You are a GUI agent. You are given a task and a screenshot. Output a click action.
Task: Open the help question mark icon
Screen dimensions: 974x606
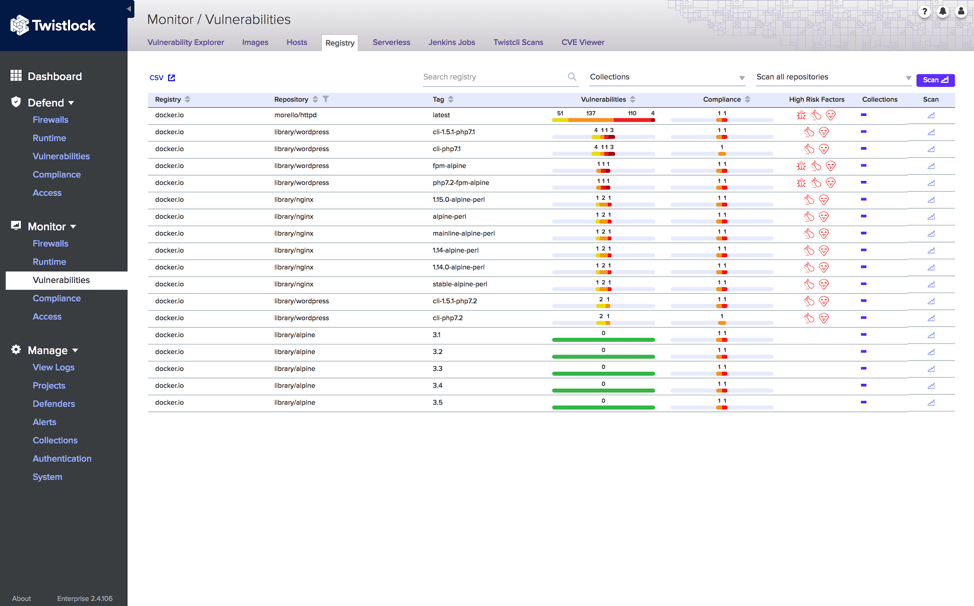pos(924,12)
